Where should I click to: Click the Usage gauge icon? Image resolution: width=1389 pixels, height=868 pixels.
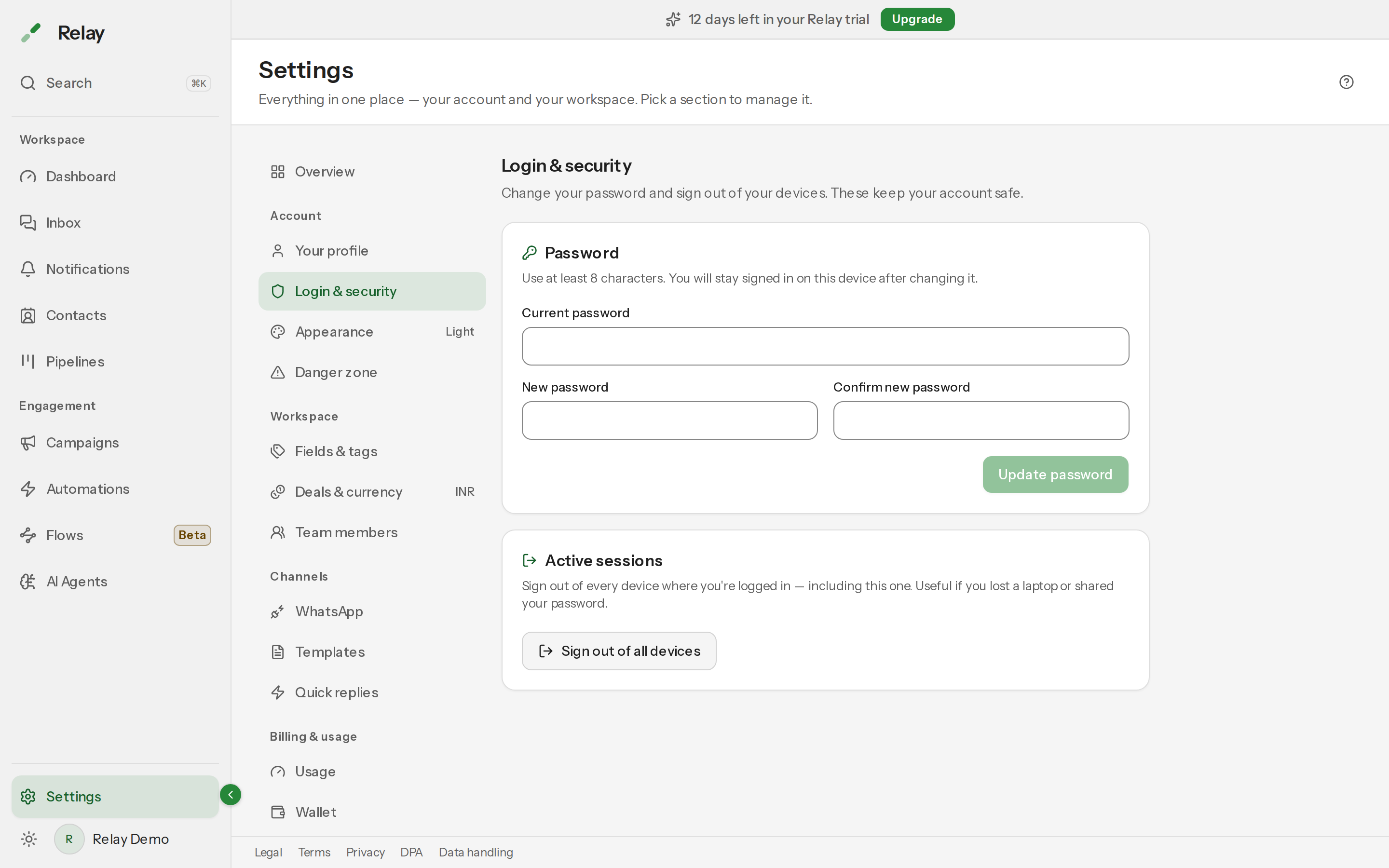[x=278, y=772]
